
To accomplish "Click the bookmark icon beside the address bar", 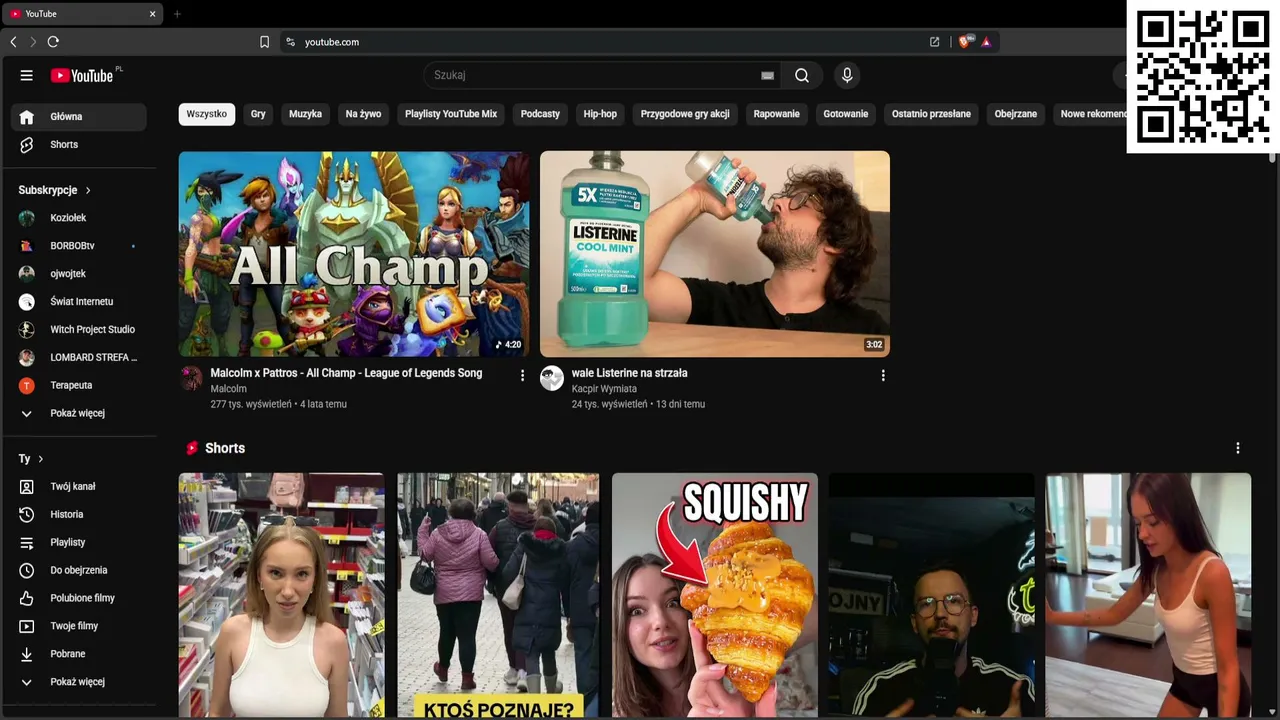I will click(x=265, y=42).
